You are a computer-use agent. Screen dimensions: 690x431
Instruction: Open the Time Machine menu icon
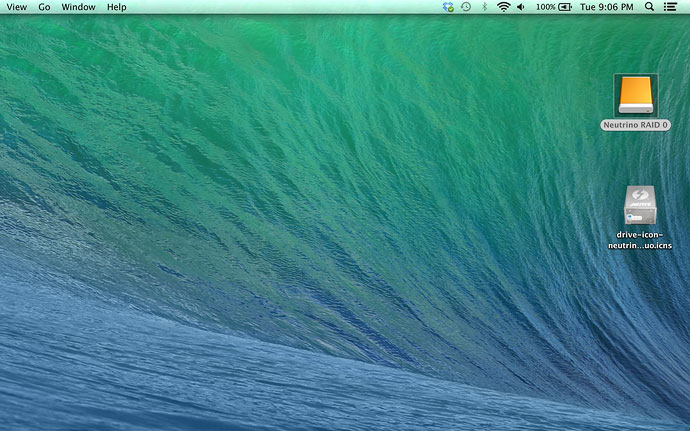pos(466,7)
